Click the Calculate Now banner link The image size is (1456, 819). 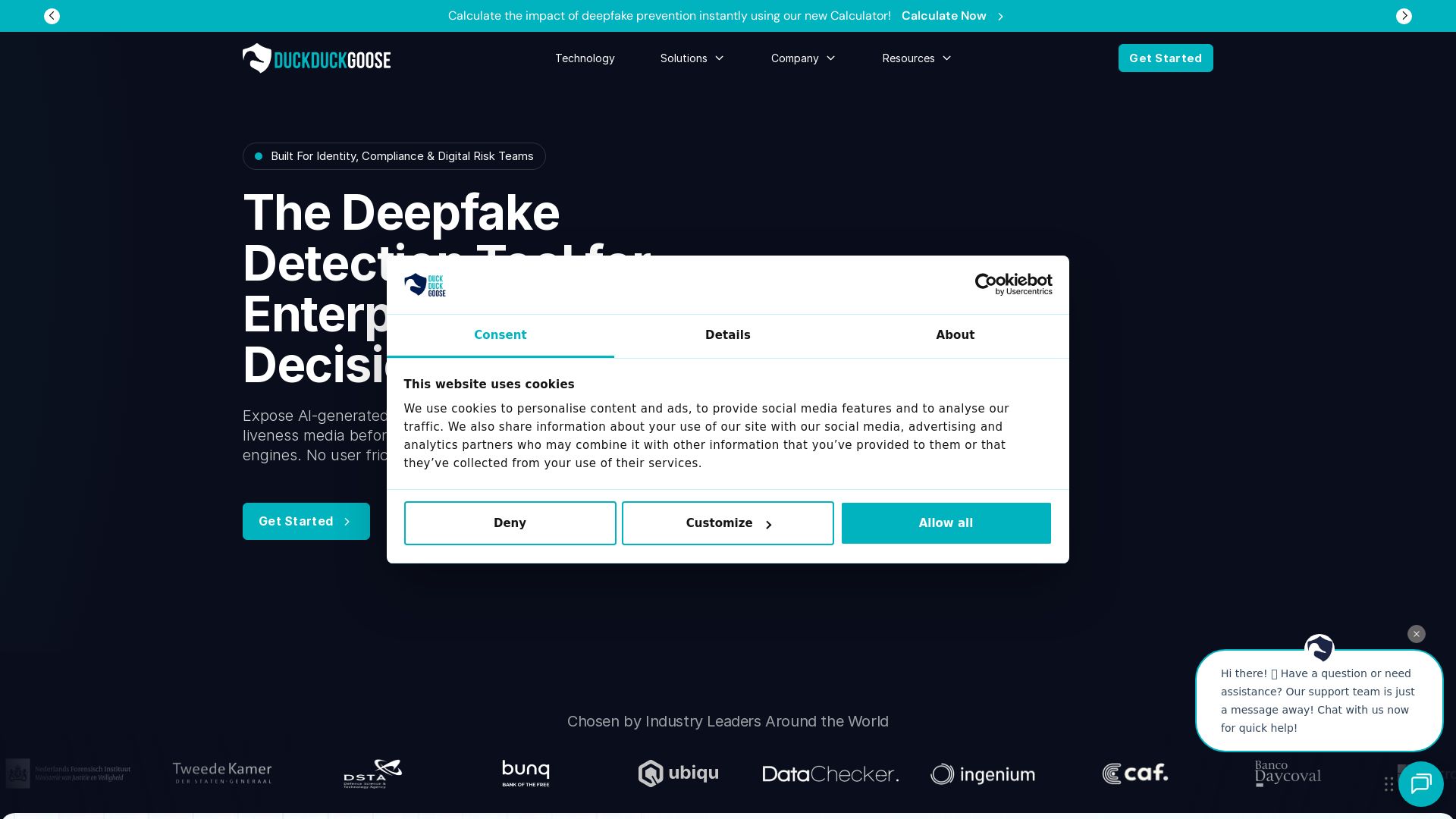[x=943, y=15]
